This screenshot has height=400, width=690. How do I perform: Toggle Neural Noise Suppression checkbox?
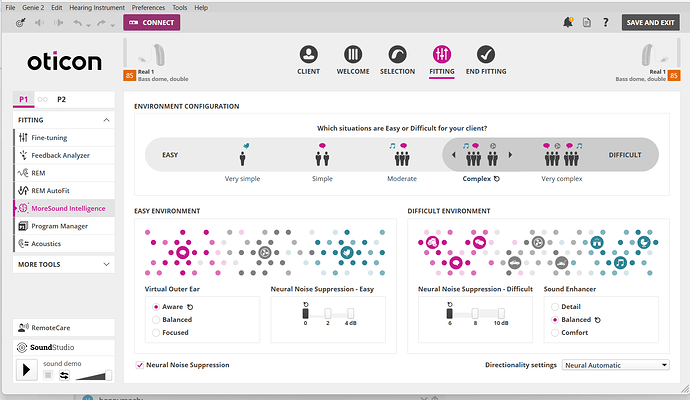[x=139, y=365]
